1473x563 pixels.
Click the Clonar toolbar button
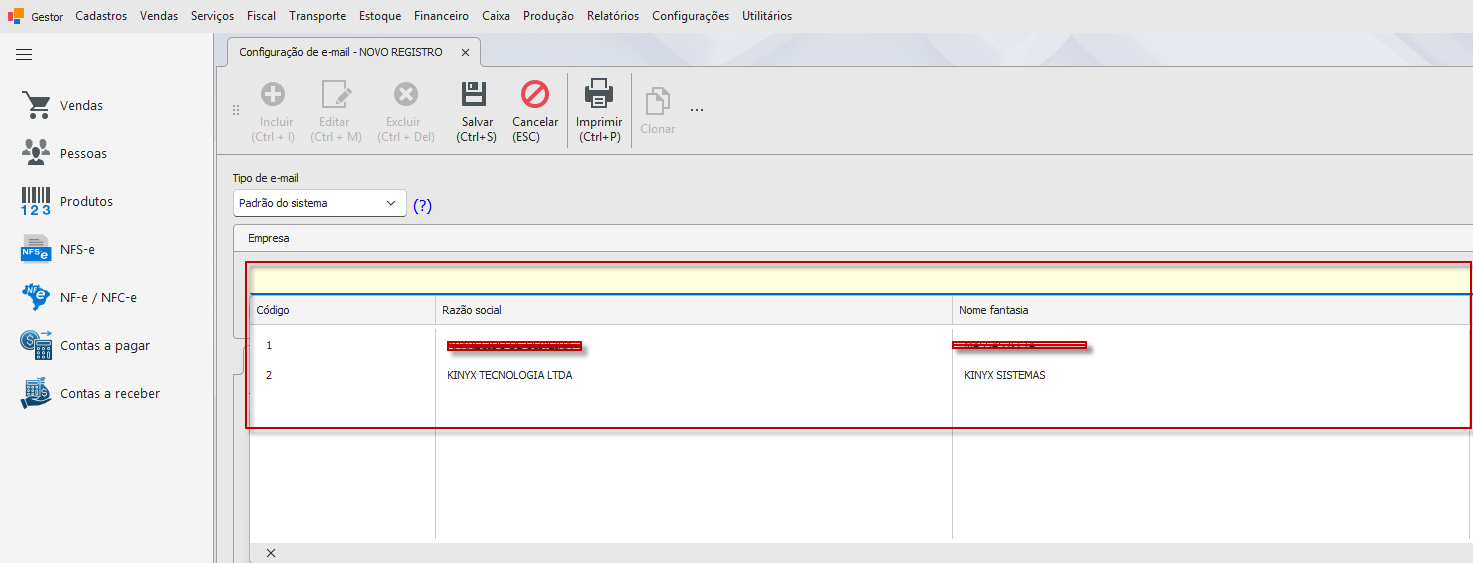(x=657, y=111)
